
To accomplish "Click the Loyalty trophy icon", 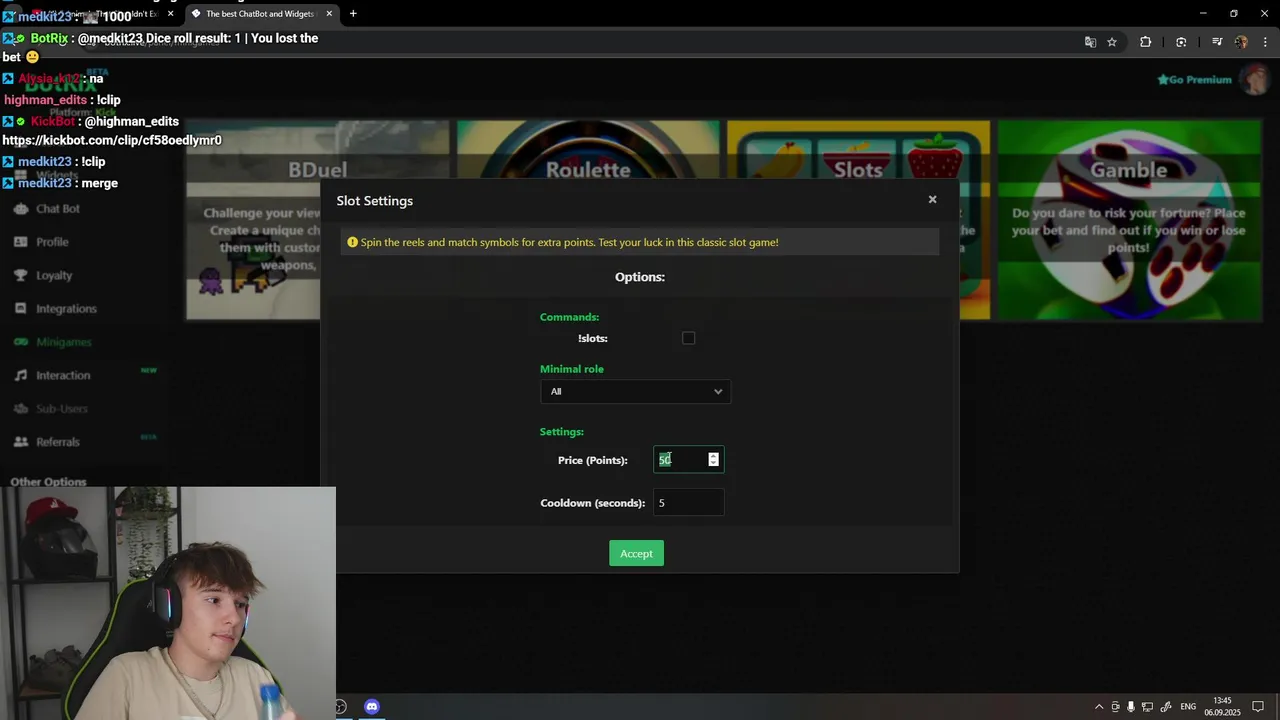I will tap(20, 275).
